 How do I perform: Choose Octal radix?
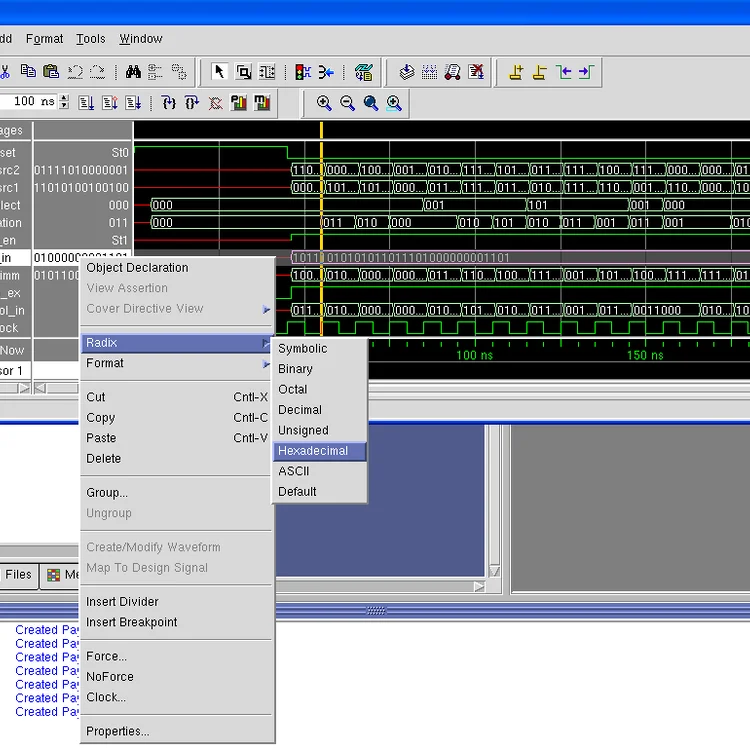click(x=320, y=389)
